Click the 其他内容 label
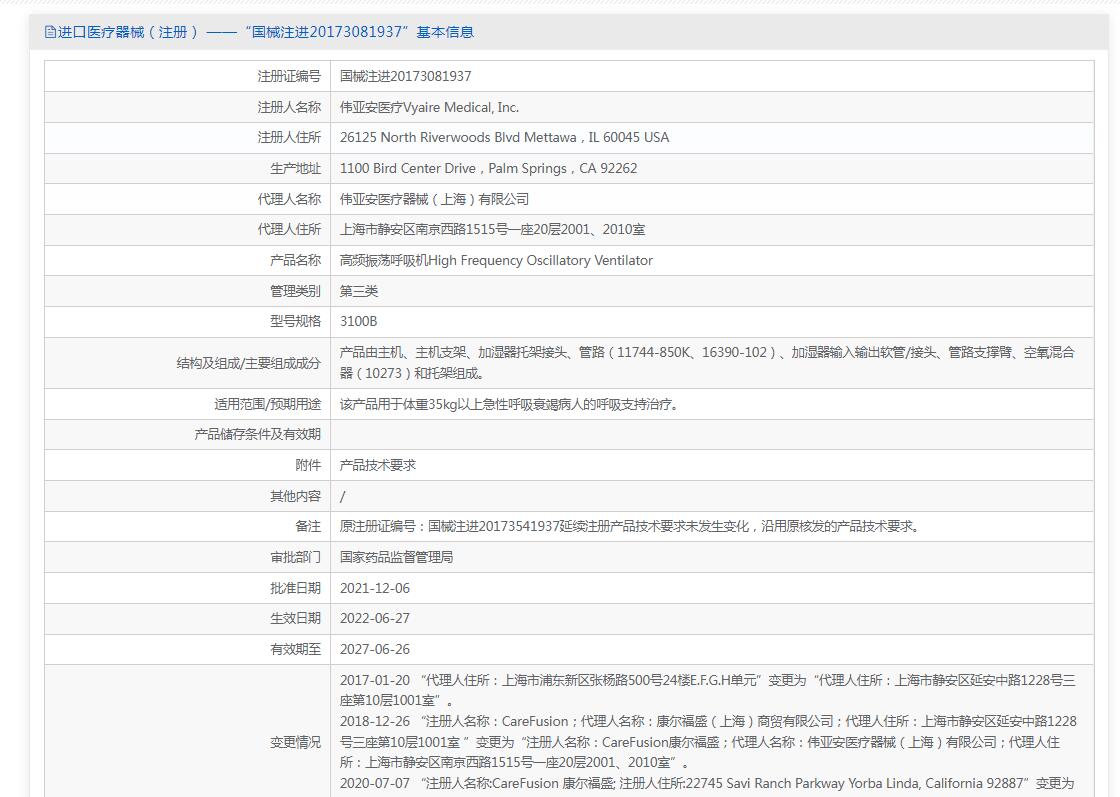The width and height of the screenshot is (1120, 797). 296,496
